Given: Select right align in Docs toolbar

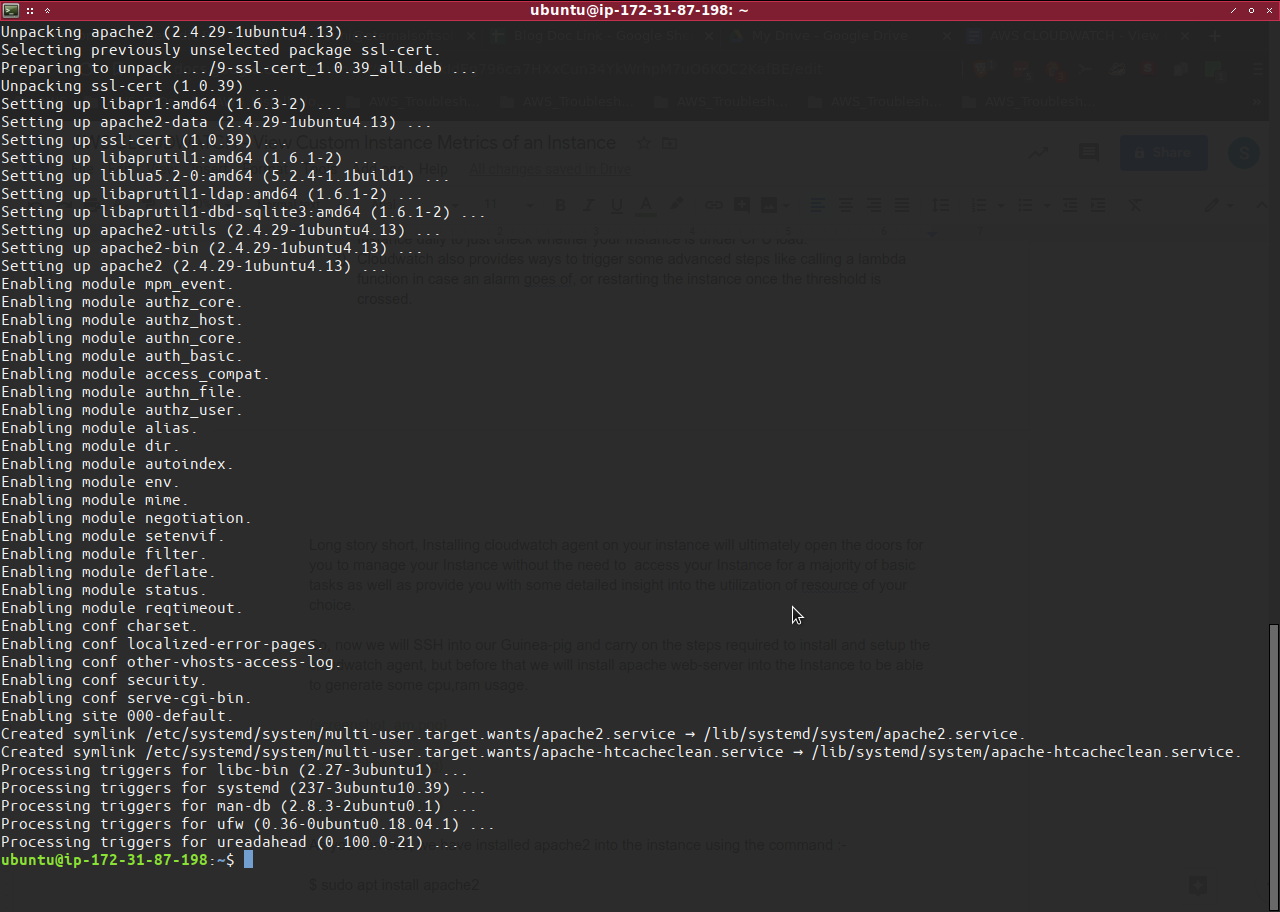Looking at the screenshot, I should 874,205.
